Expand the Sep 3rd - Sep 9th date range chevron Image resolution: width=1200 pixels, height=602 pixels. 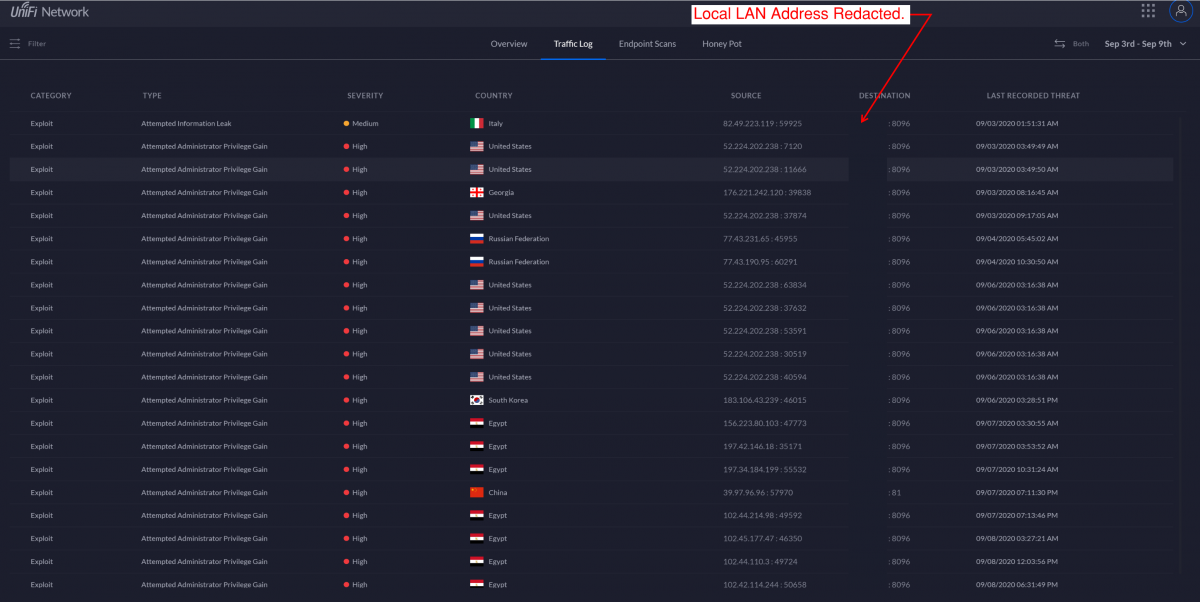click(x=1183, y=44)
